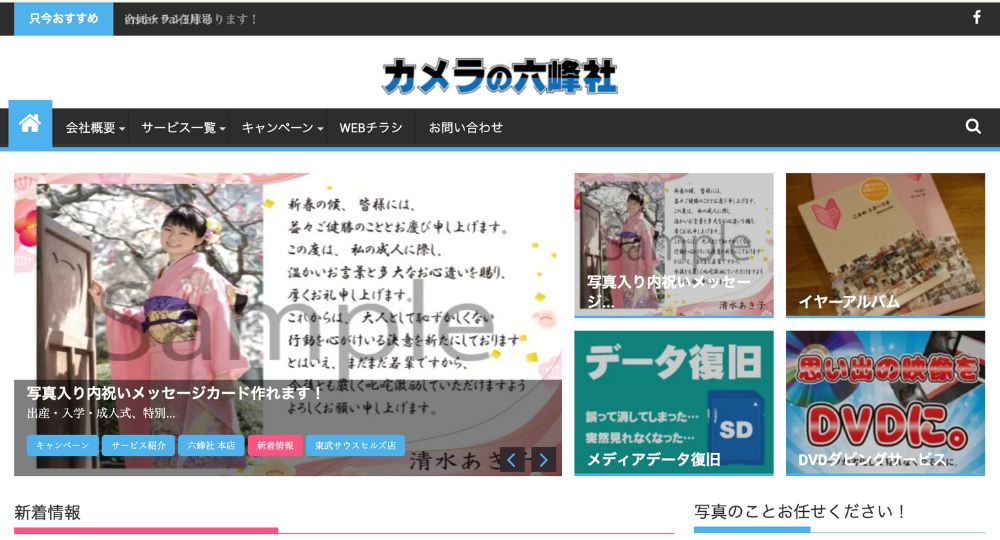Open the search magnifier icon
This screenshot has height=540, width=1000.
tap(973, 126)
